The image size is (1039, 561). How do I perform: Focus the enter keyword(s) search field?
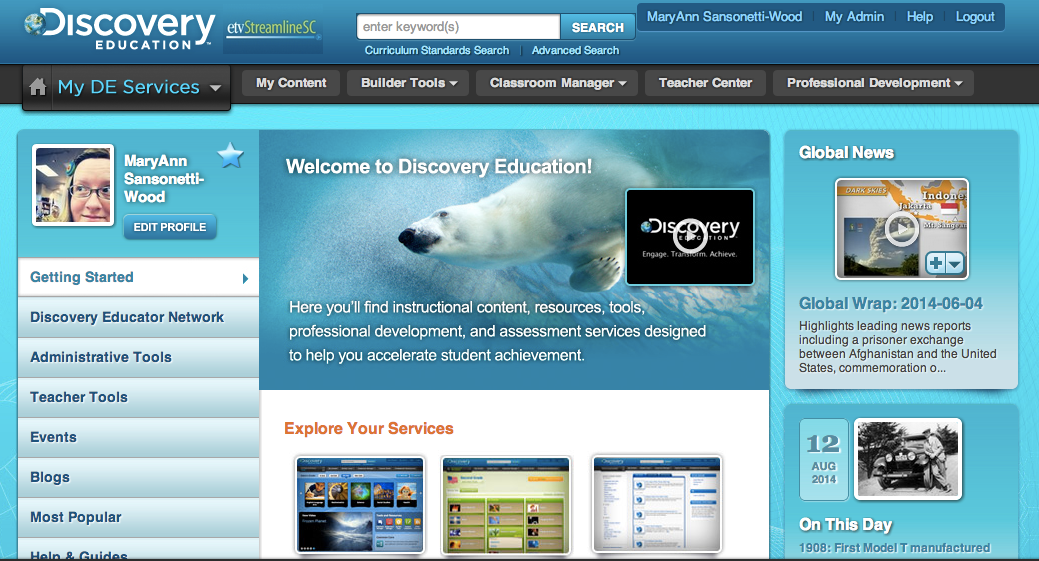[459, 27]
